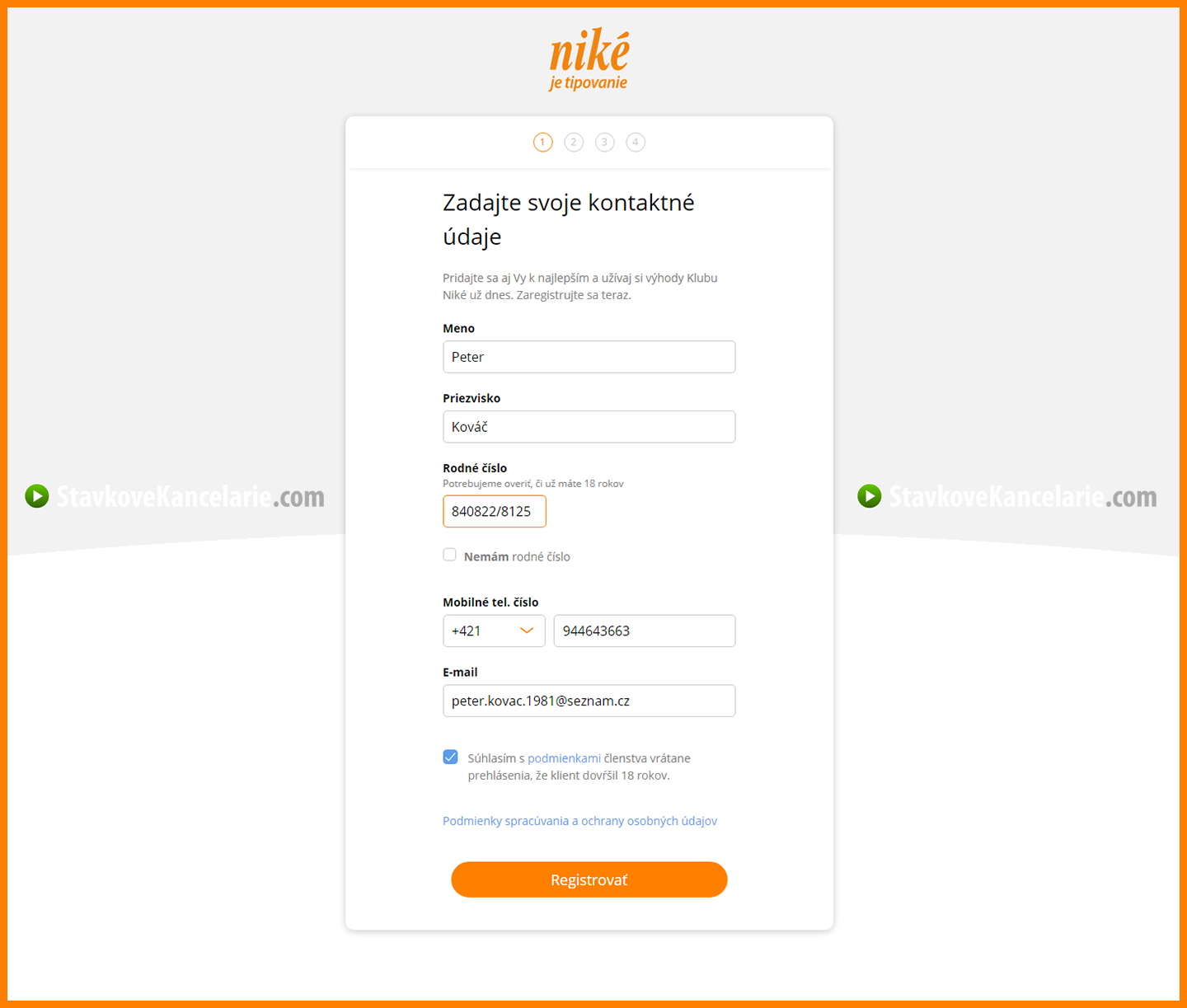The image size is (1187, 1008).
Task: Select step 1 circle indicator
Action: [x=542, y=143]
